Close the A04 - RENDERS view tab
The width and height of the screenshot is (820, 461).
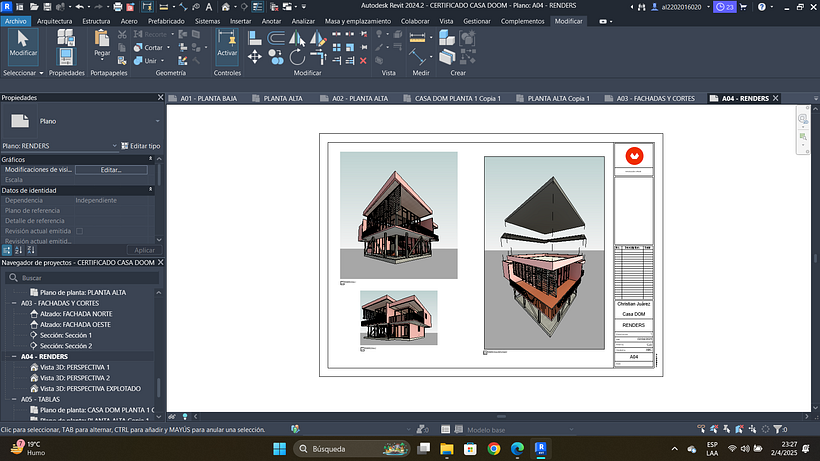[x=776, y=98]
